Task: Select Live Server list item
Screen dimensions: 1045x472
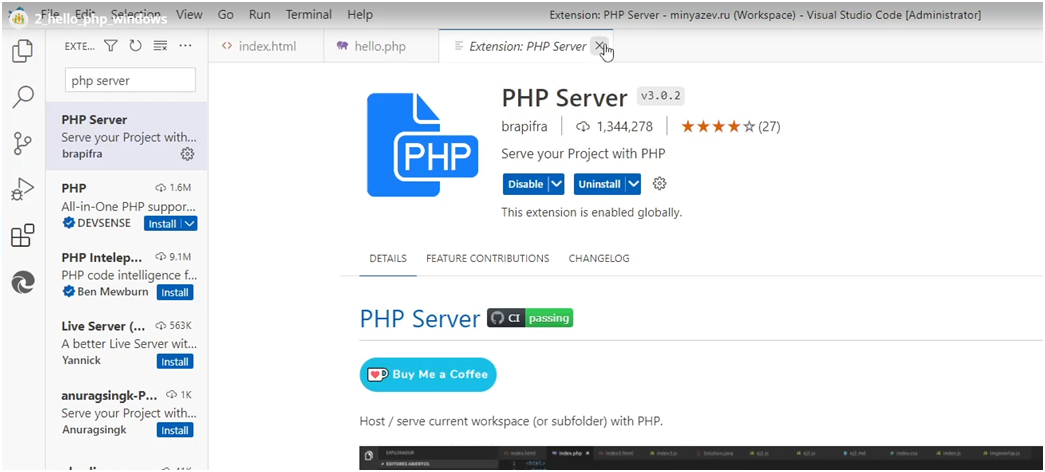Action: (x=127, y=343)
